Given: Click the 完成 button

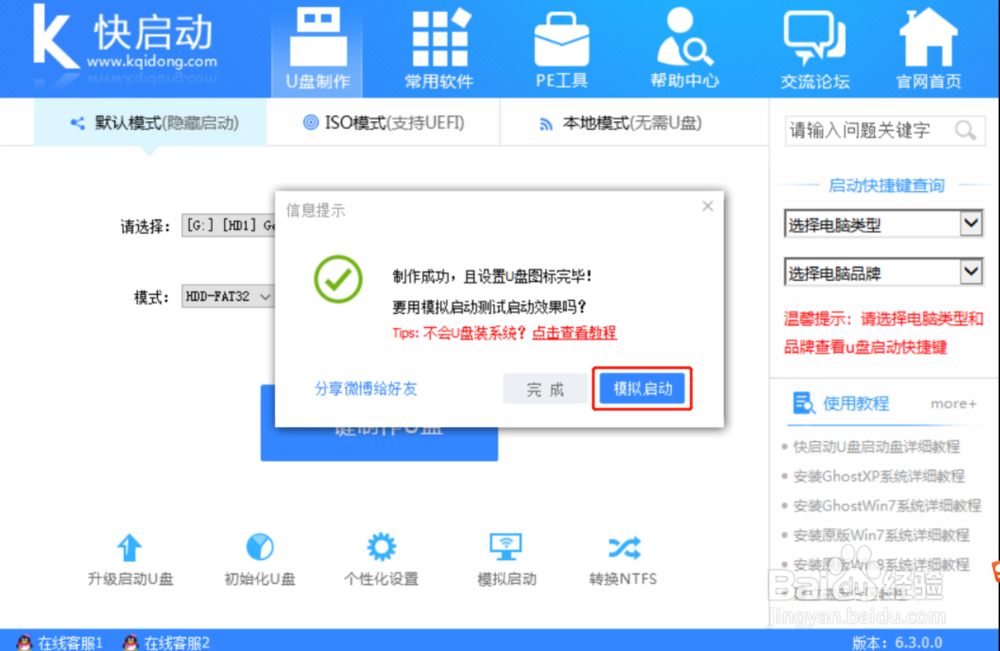Looking at the screenshot, I should pyautogui.click(x=545, y=390).
